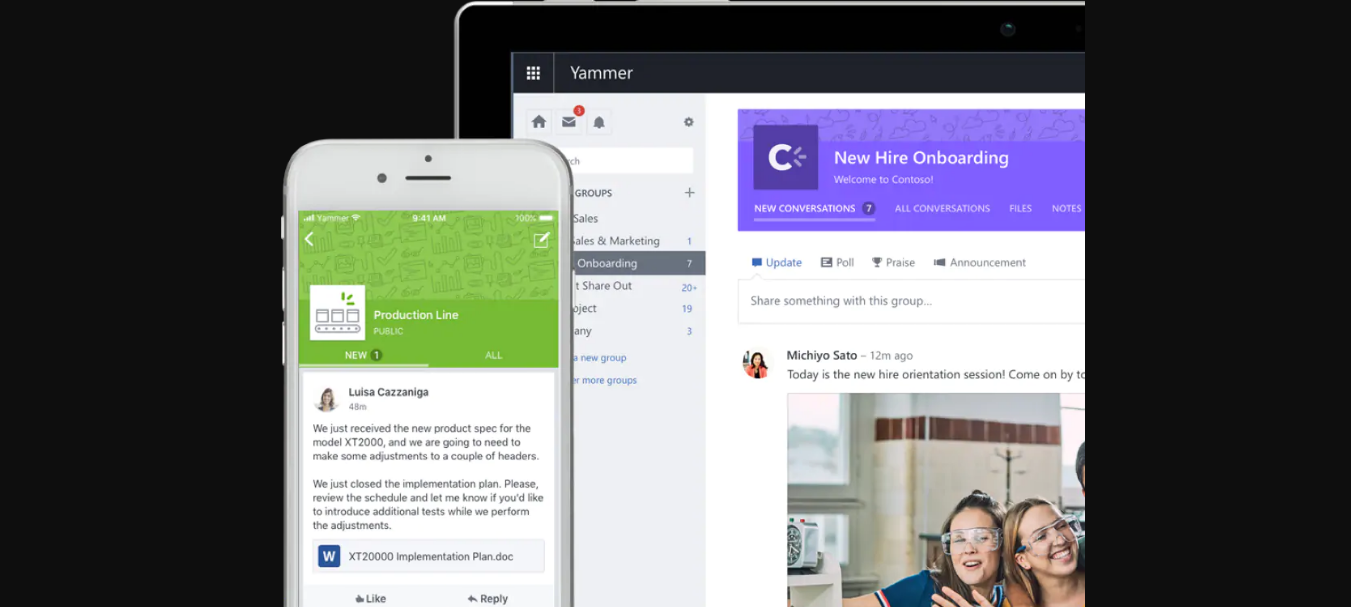Open the Files tab

[1020, 208]
